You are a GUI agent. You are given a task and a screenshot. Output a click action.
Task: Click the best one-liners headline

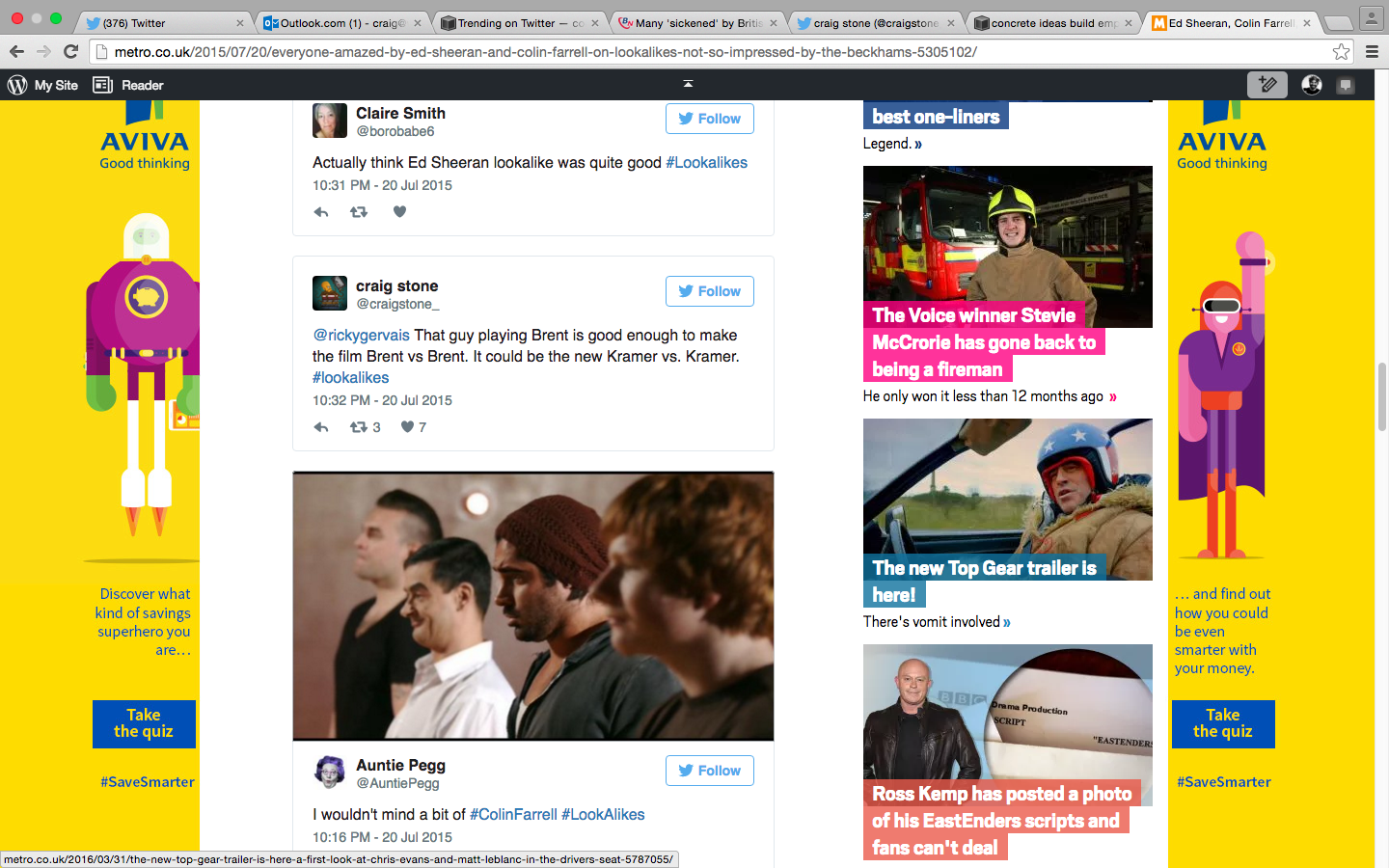[936, 117]
